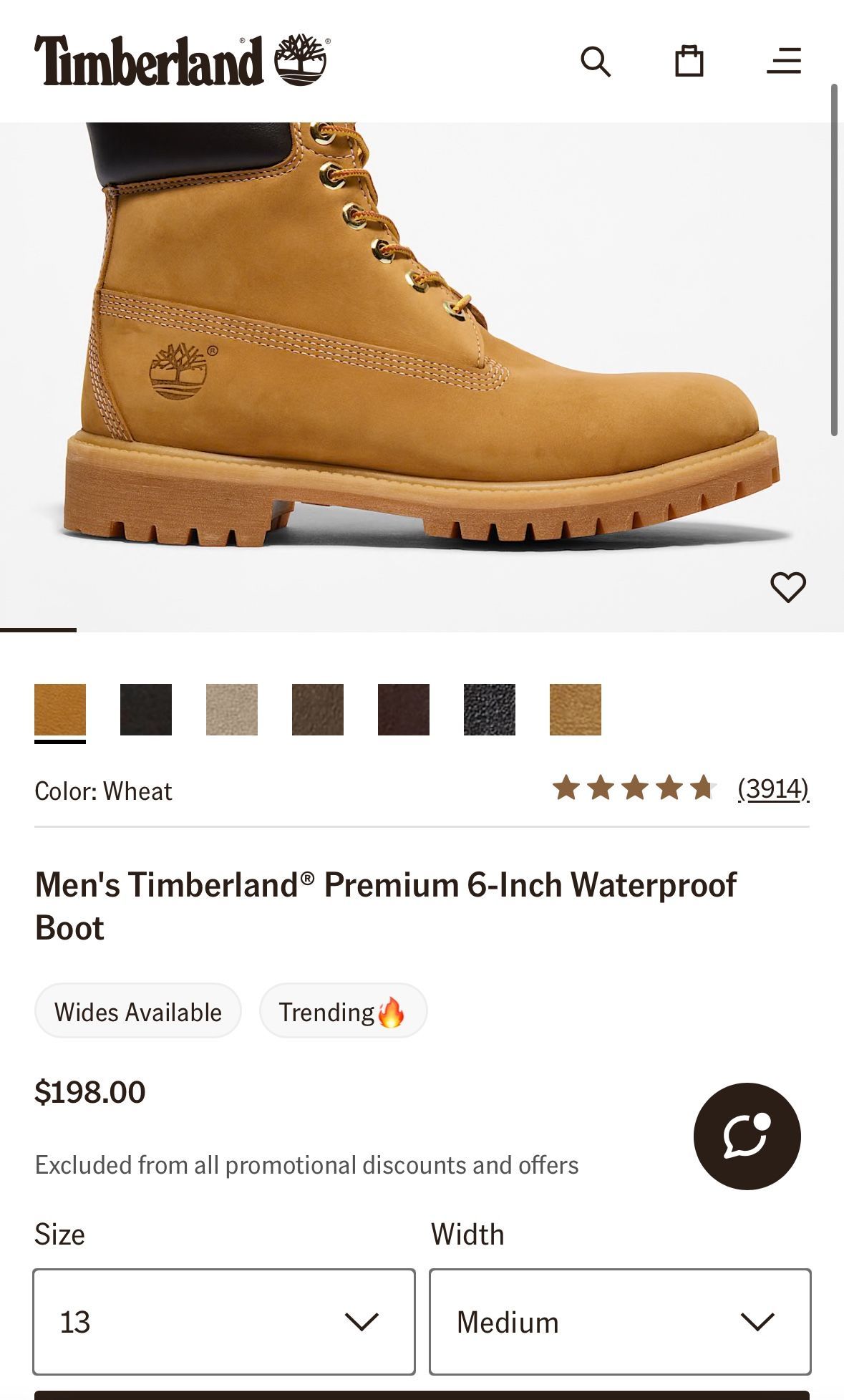Viewport: 844px width, 1400px height.
Task: Choose the olive brown color swatch
Action: (318, 710)
